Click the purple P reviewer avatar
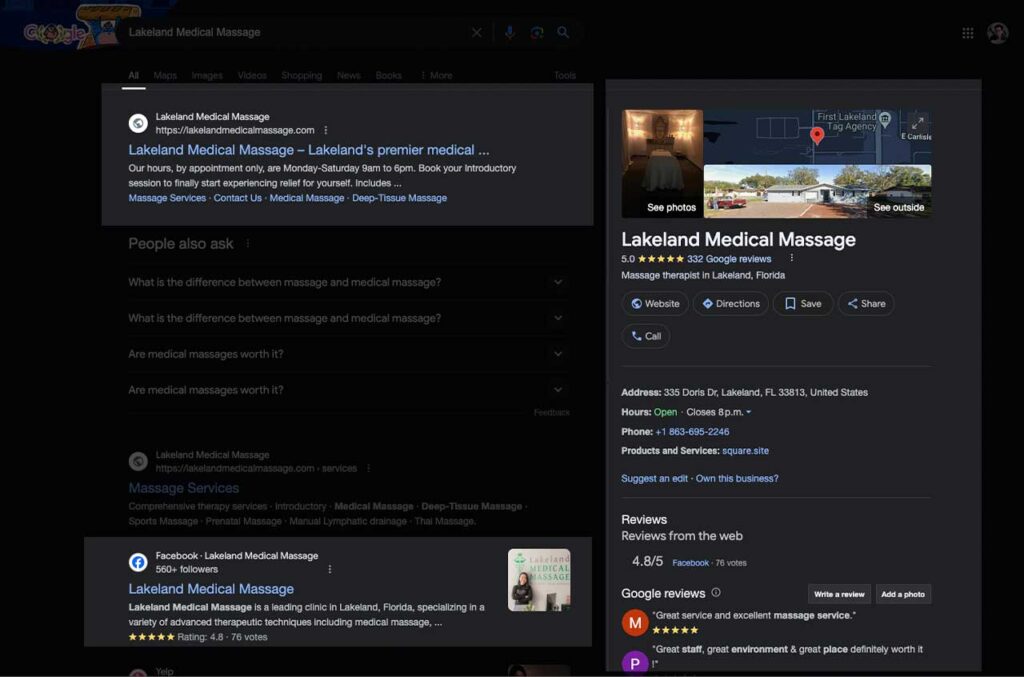 pyautogui.click(x=635, y=662)
